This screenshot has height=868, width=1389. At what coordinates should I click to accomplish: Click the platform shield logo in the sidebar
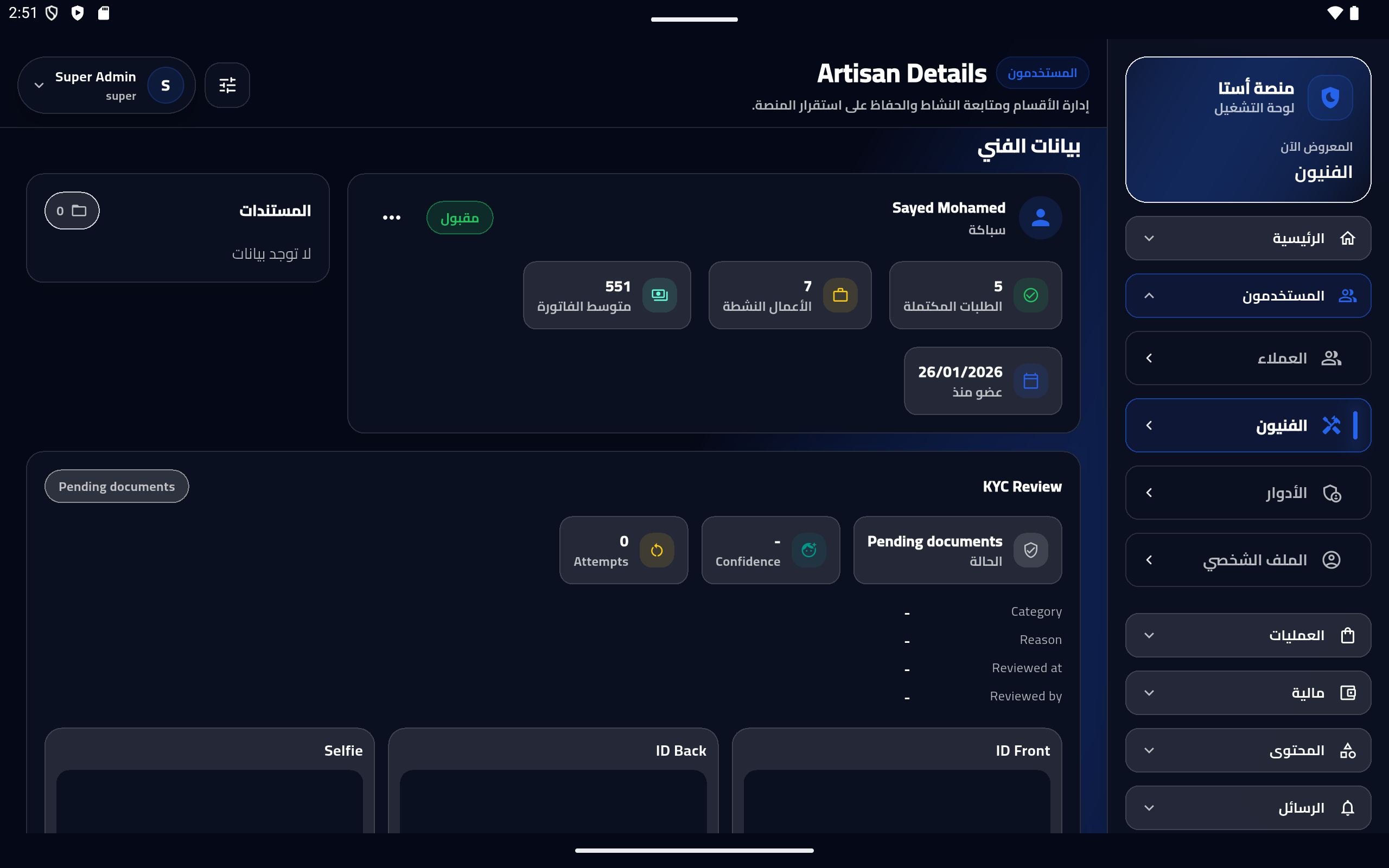coord(1330,97)
